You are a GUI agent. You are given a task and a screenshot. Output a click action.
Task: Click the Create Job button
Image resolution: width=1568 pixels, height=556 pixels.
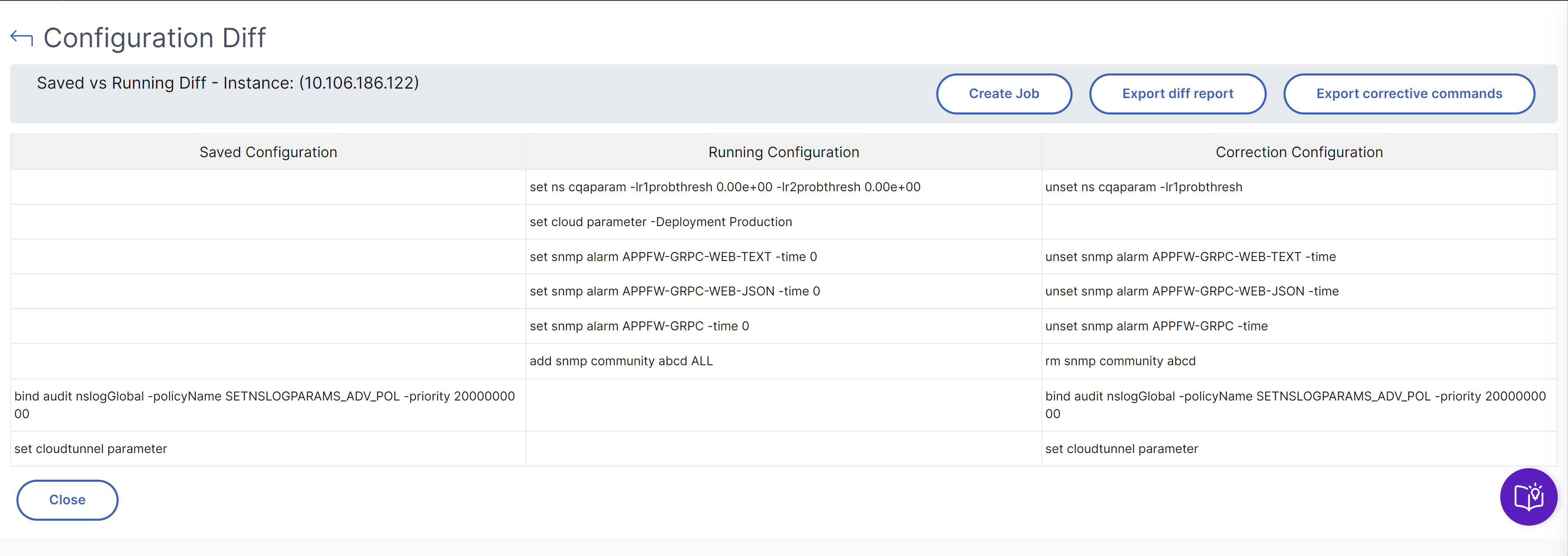[1004, 94]
